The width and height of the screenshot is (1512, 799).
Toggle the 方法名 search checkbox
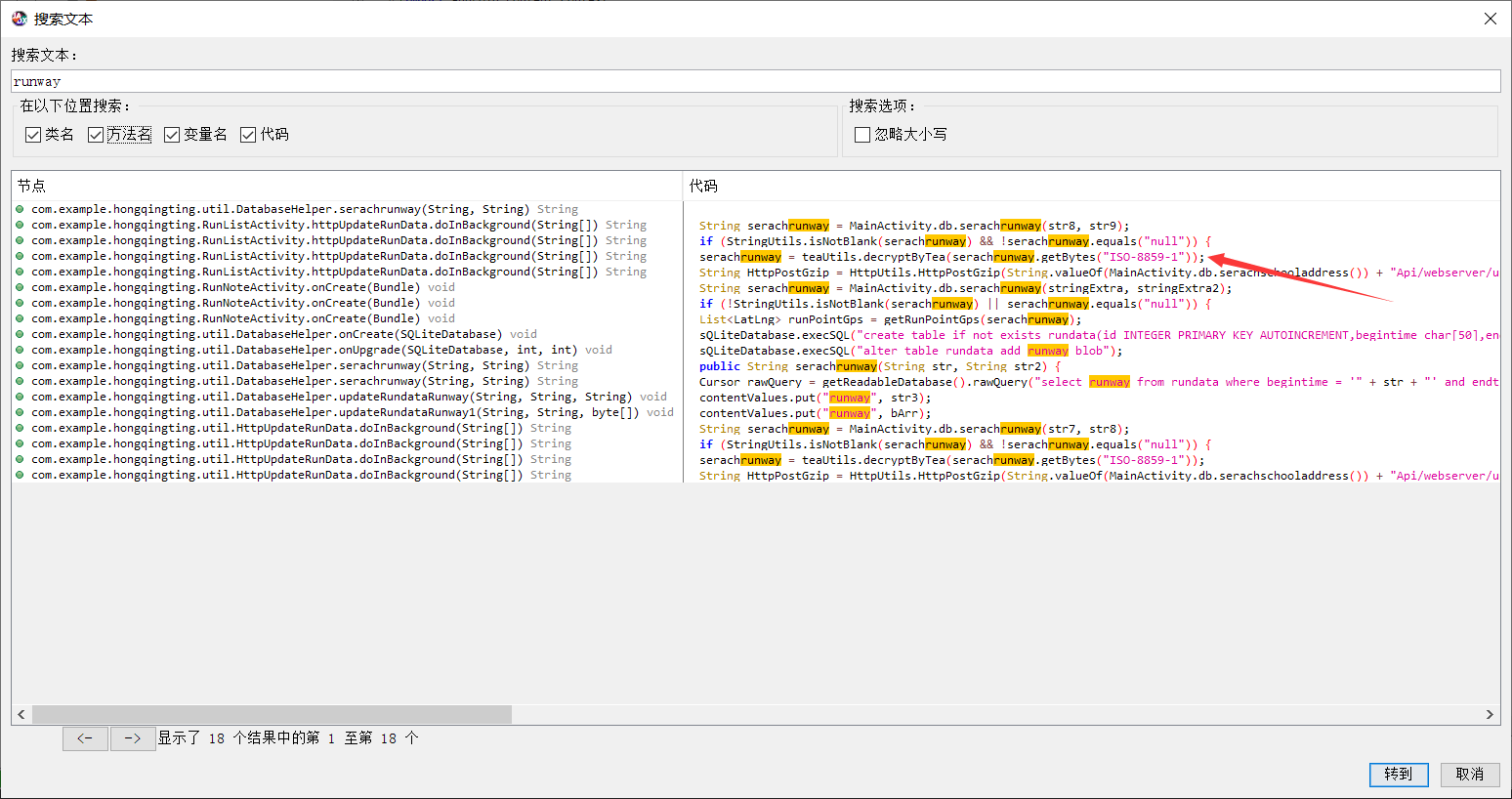pyautogui.click(x=96, y=135)
